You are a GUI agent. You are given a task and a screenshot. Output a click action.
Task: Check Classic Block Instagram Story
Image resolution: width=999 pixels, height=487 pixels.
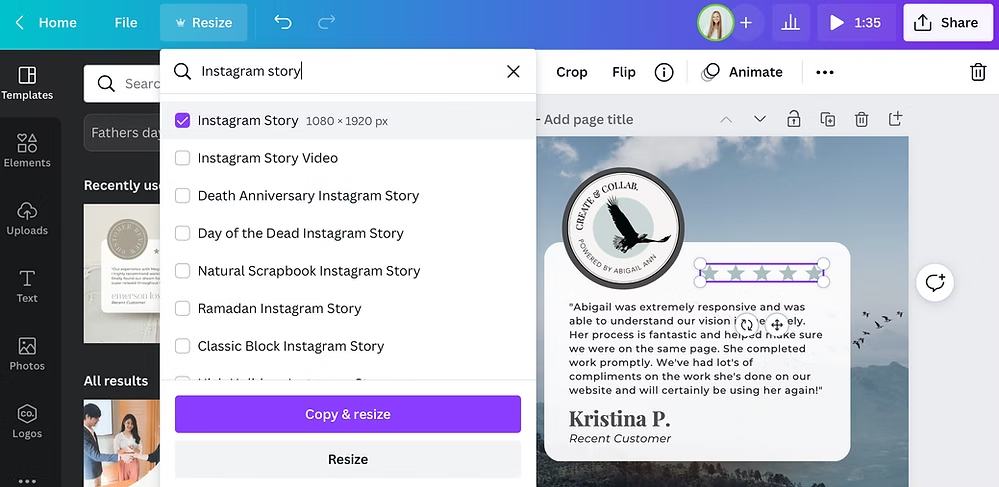pos(182,346)
